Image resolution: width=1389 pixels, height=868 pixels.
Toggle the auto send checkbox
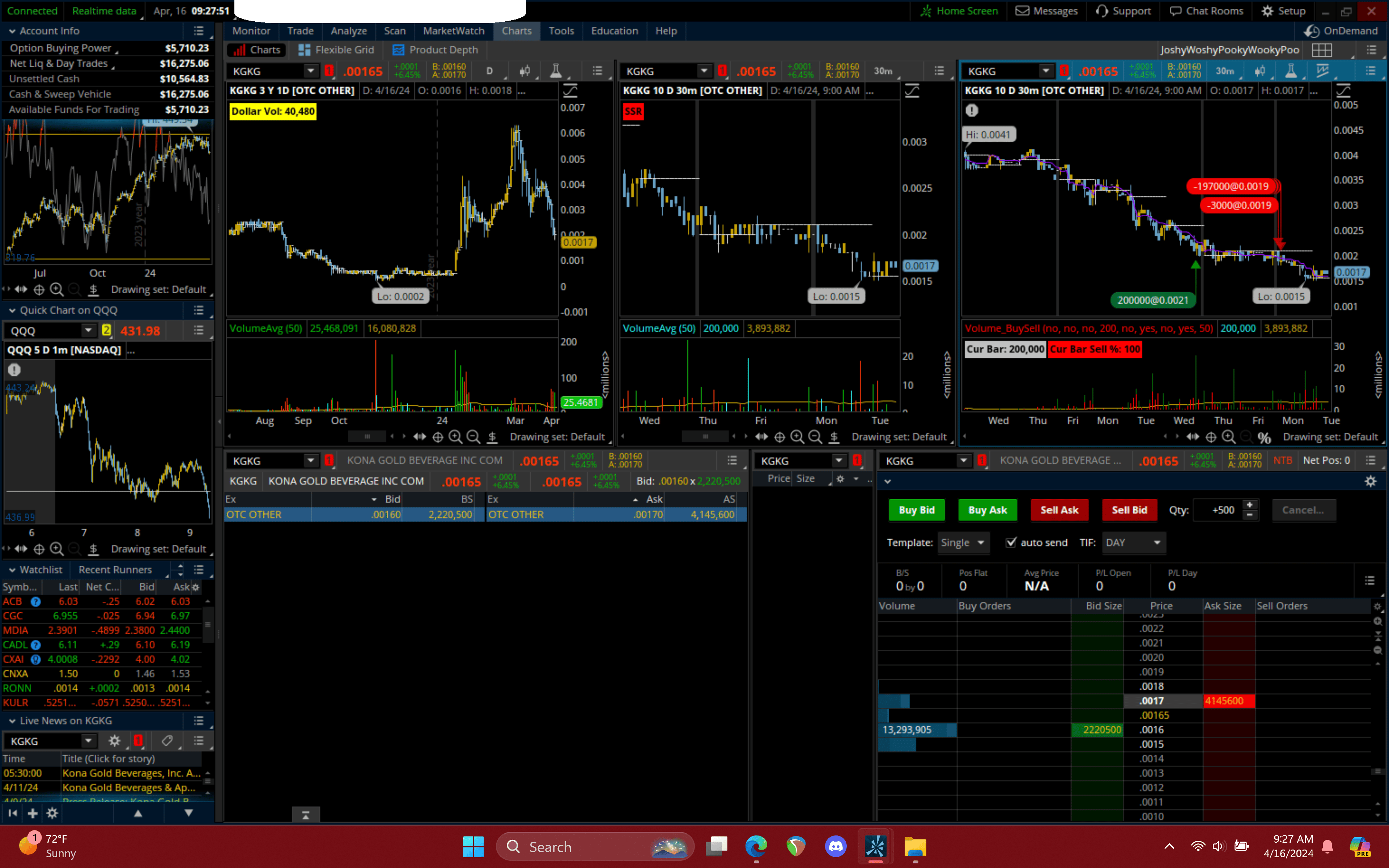click(1011, 542)
